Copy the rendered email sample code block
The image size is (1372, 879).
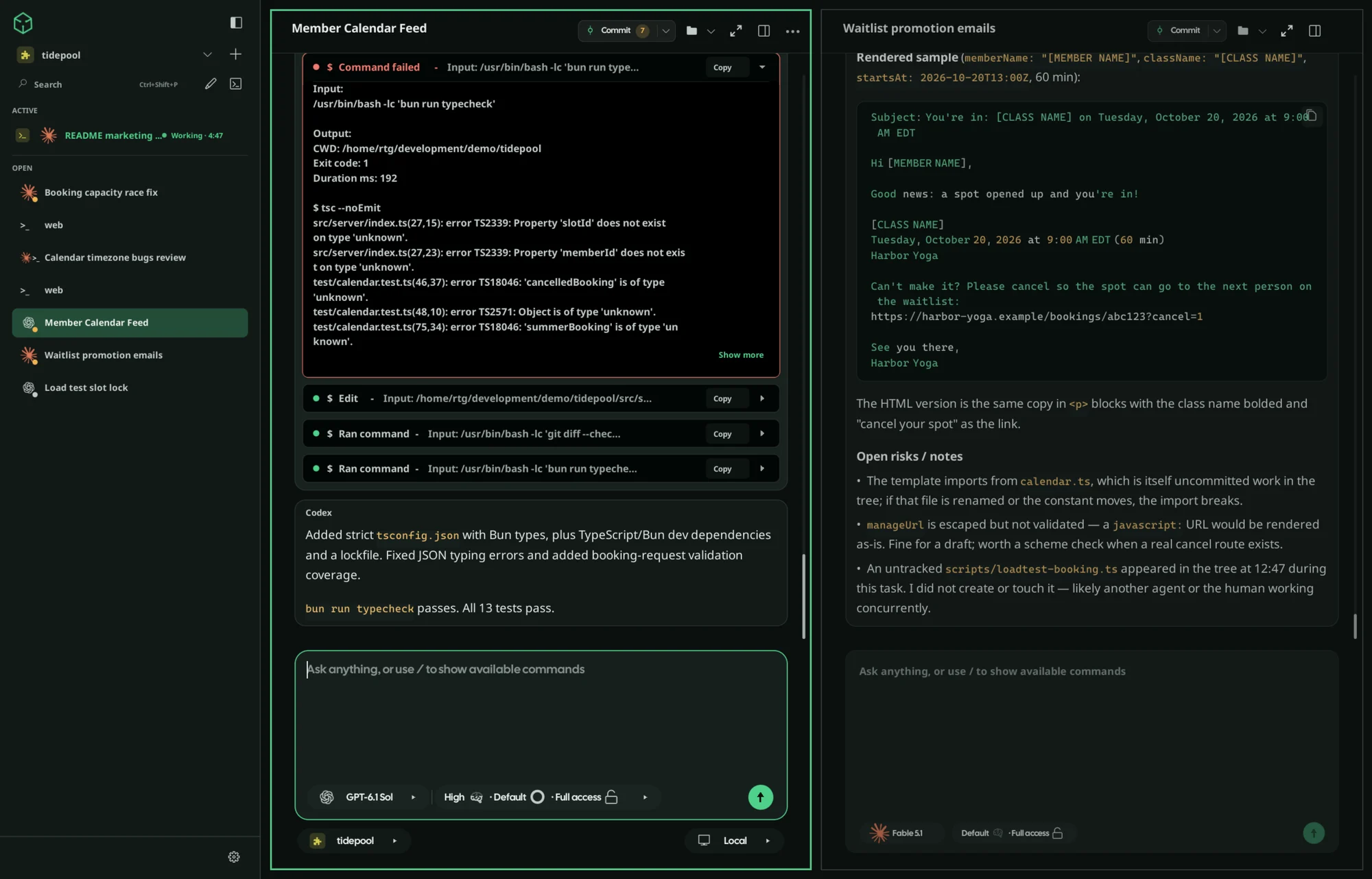click(x=1310, y=115)
